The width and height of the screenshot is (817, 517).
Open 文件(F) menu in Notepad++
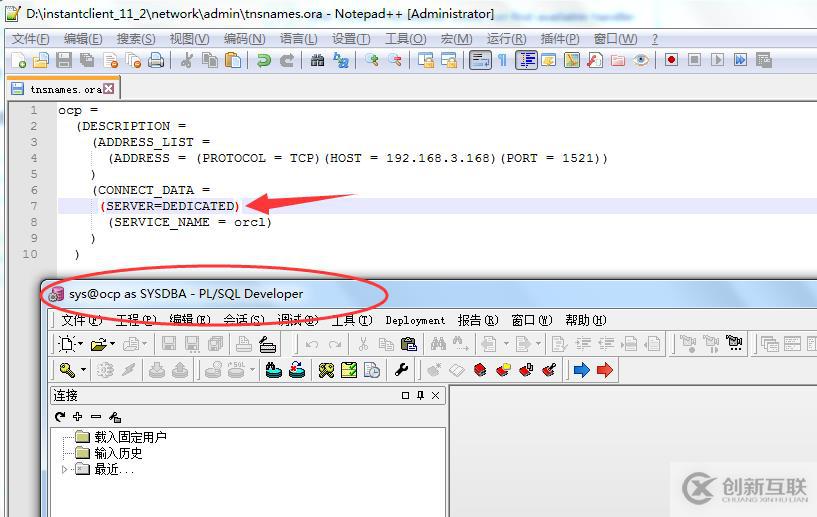[30, 39]
